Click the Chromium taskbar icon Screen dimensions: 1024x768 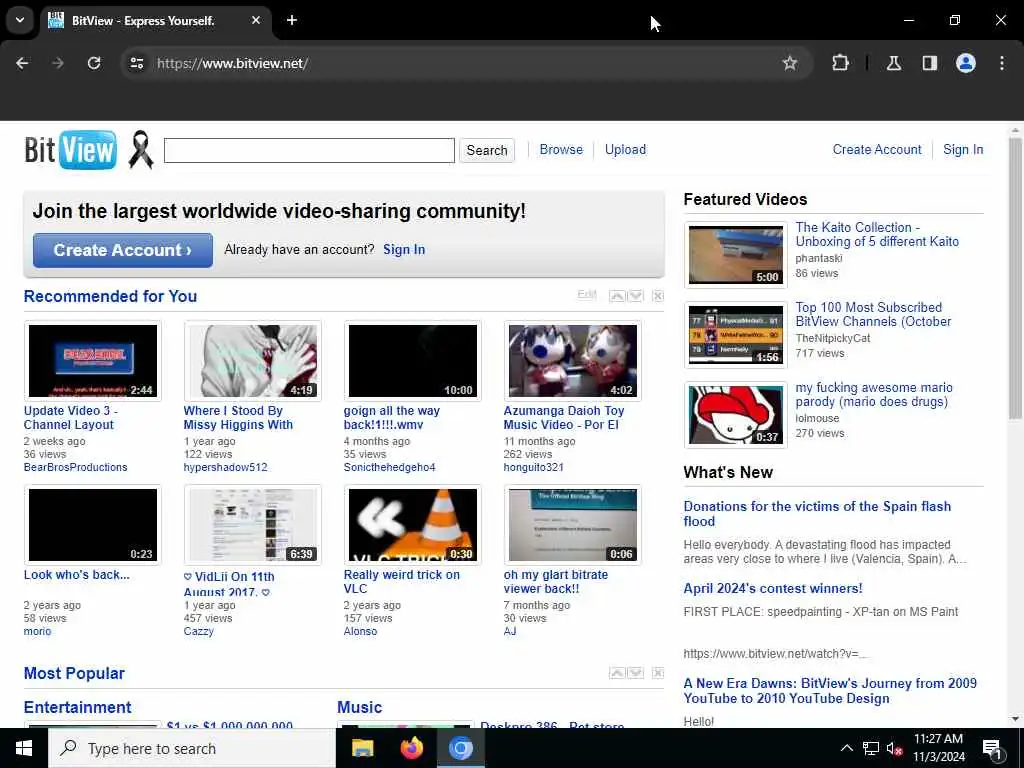click(460, 748)
